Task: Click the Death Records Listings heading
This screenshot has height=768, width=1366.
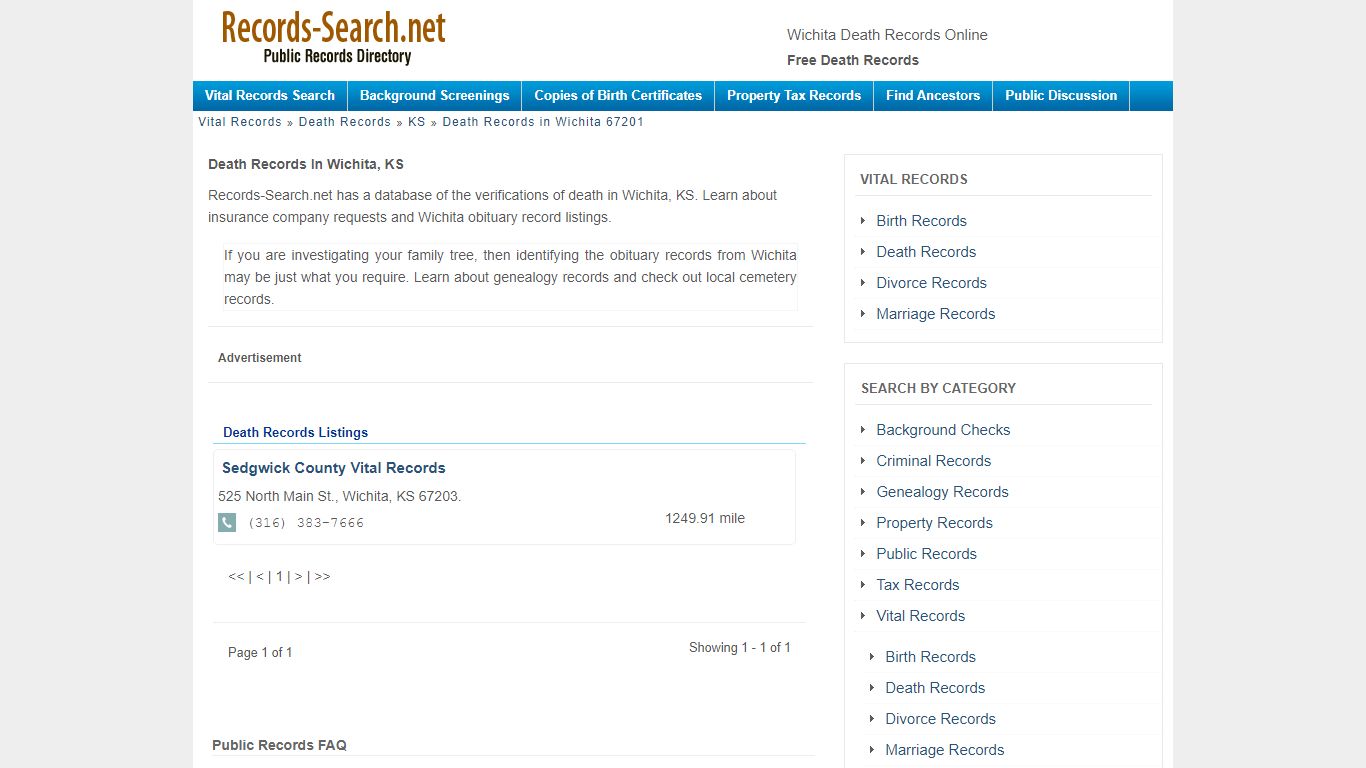Action: (x=295, y=433)
